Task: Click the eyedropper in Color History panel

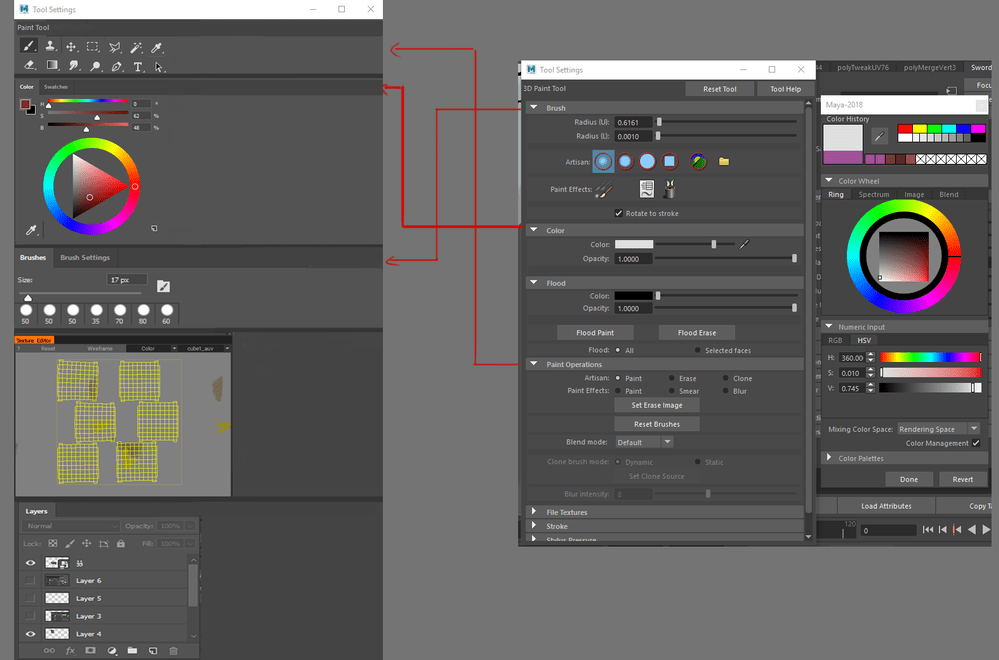Action: click(879, 136)
